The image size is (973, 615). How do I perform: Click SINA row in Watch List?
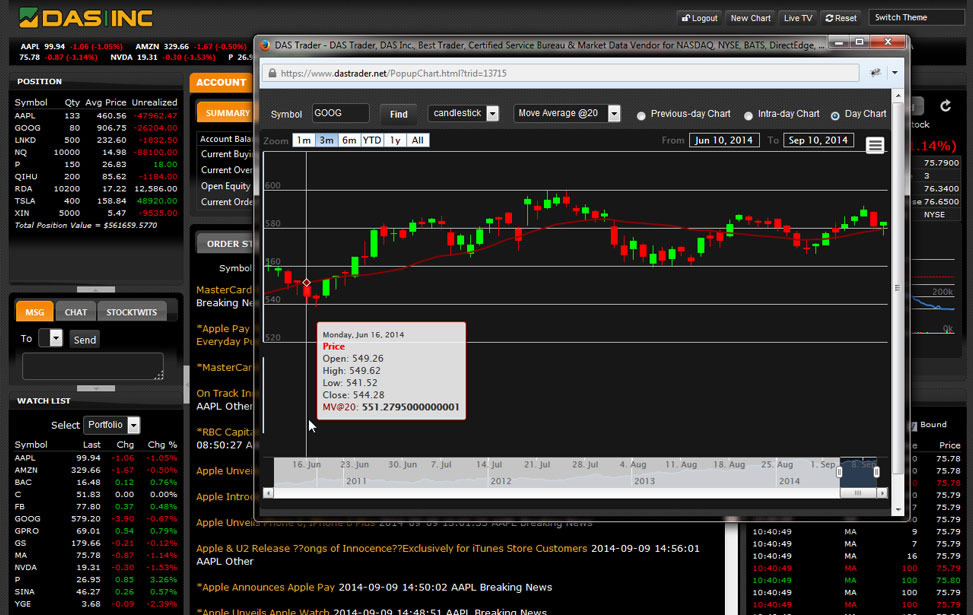coord(96,592)
